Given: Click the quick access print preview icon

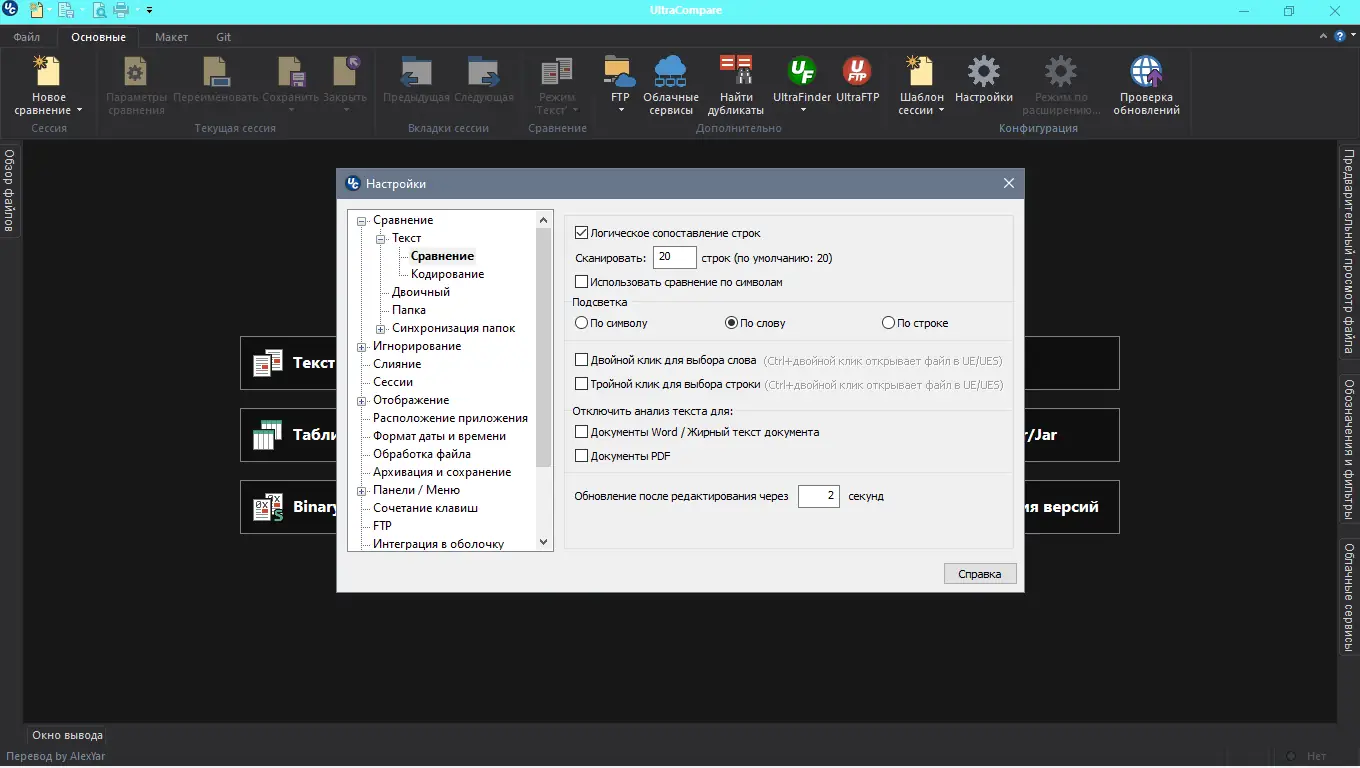Looking at the screenshot, I should pos(100,11).
